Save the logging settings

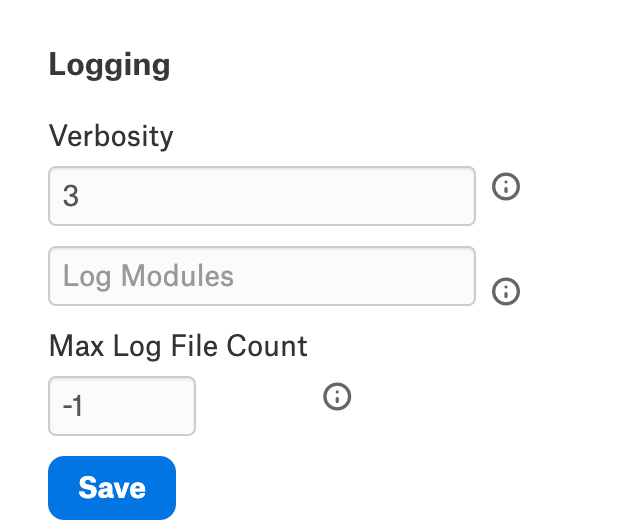pyautogui.click(x=112, y=488)
